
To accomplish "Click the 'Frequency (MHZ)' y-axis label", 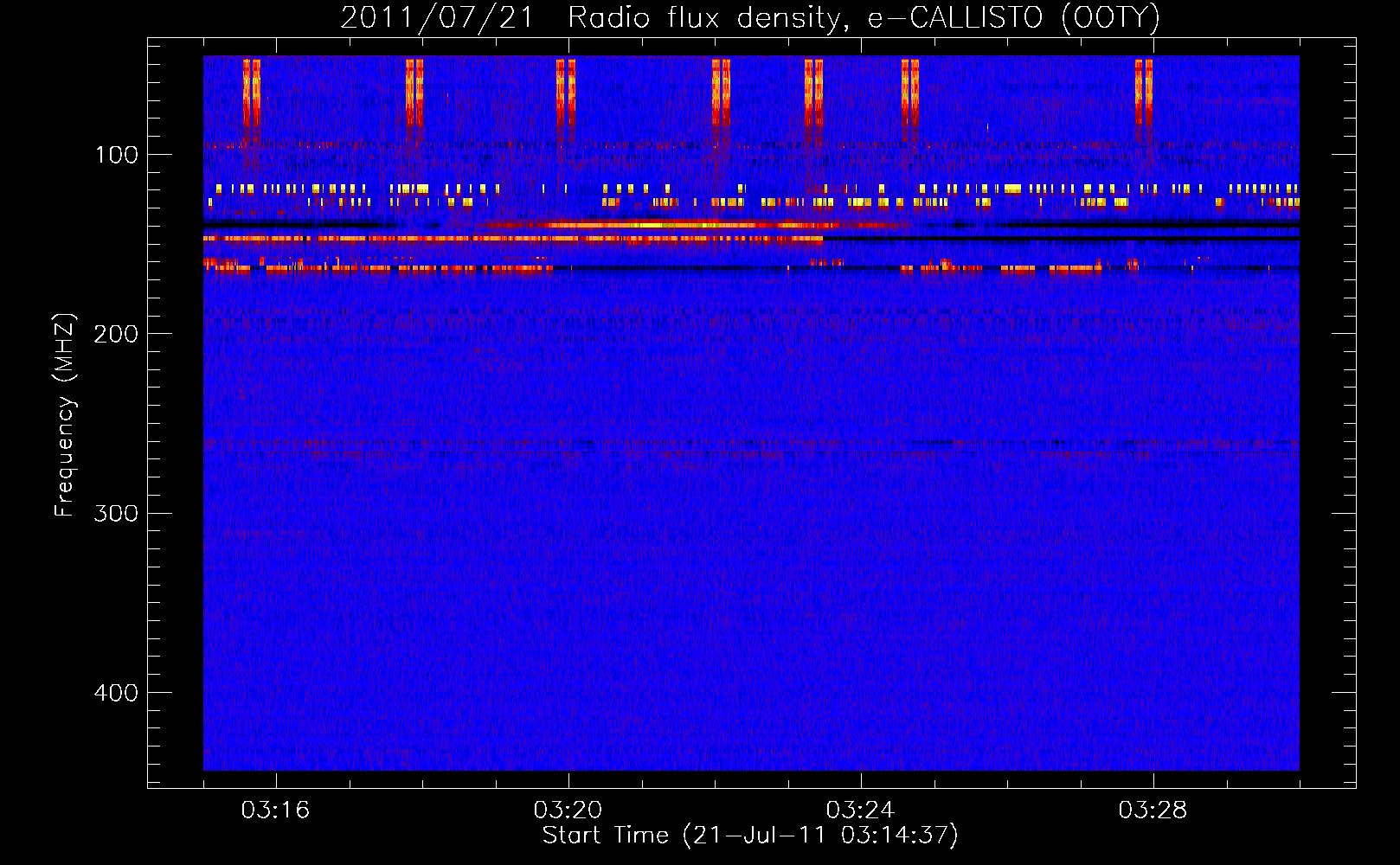I will (x=65, y=415).
